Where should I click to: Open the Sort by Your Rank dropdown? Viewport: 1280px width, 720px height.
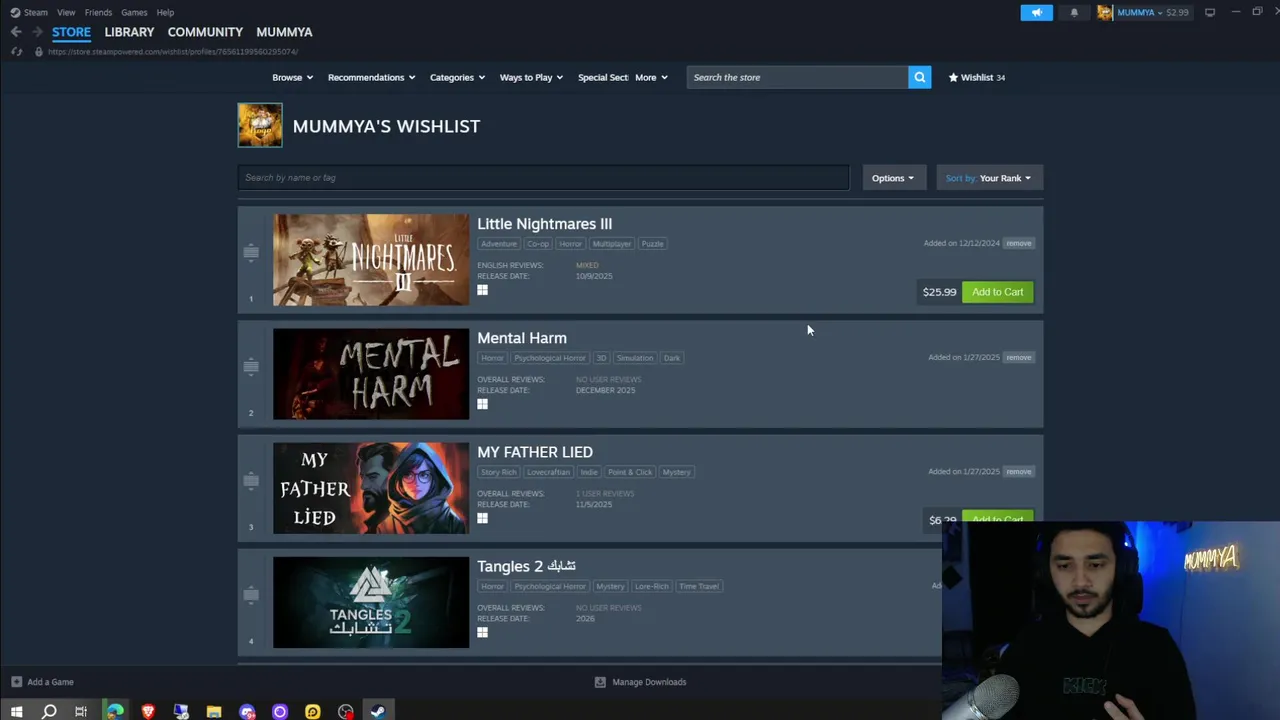point(989,178)
